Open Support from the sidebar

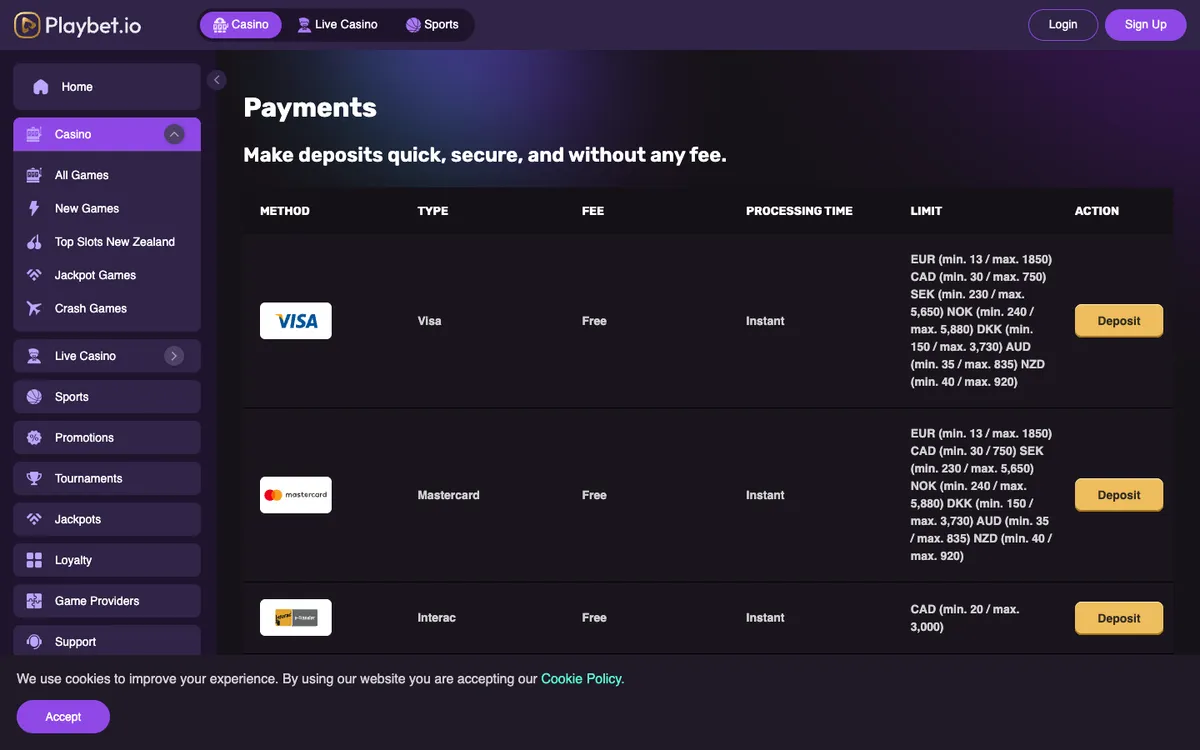pos(107,642)
